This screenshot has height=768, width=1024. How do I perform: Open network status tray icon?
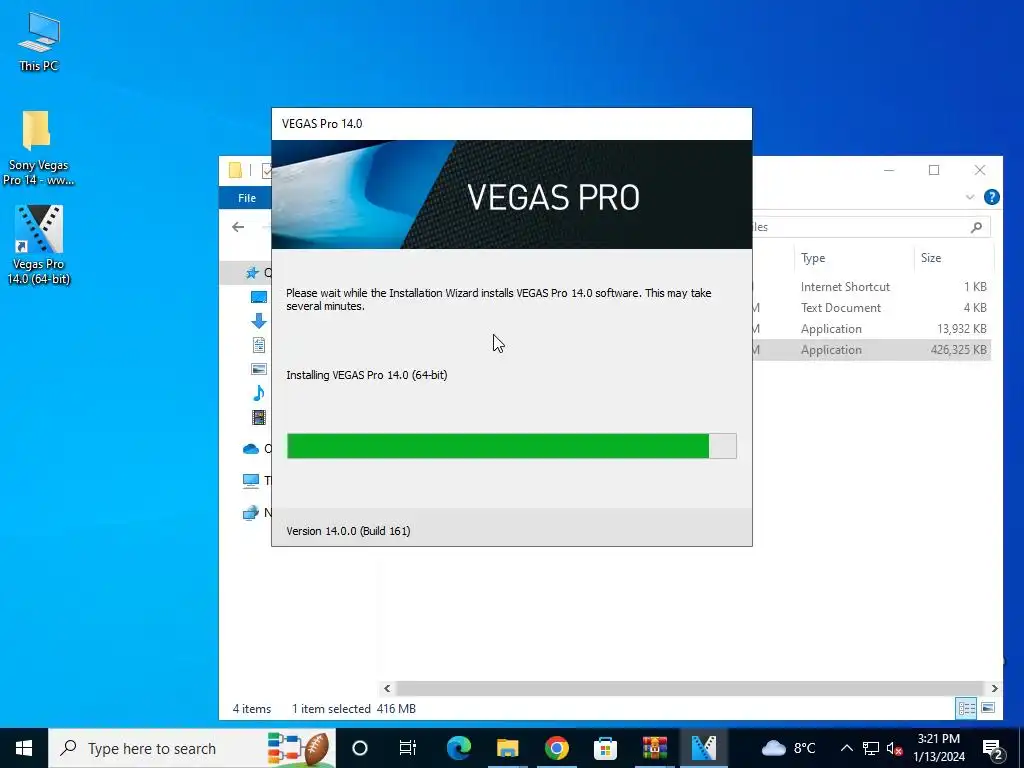click(x=871, y=748)
